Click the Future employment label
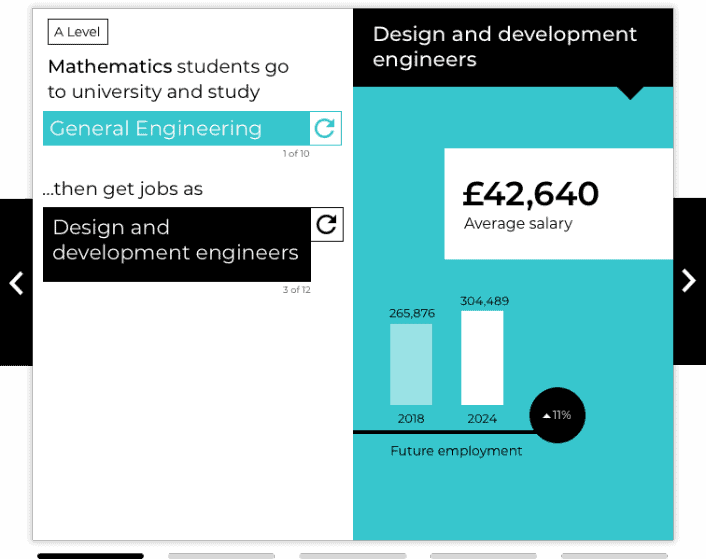The width and height of the screenshot is (706, 559). [x=456, y=451]
